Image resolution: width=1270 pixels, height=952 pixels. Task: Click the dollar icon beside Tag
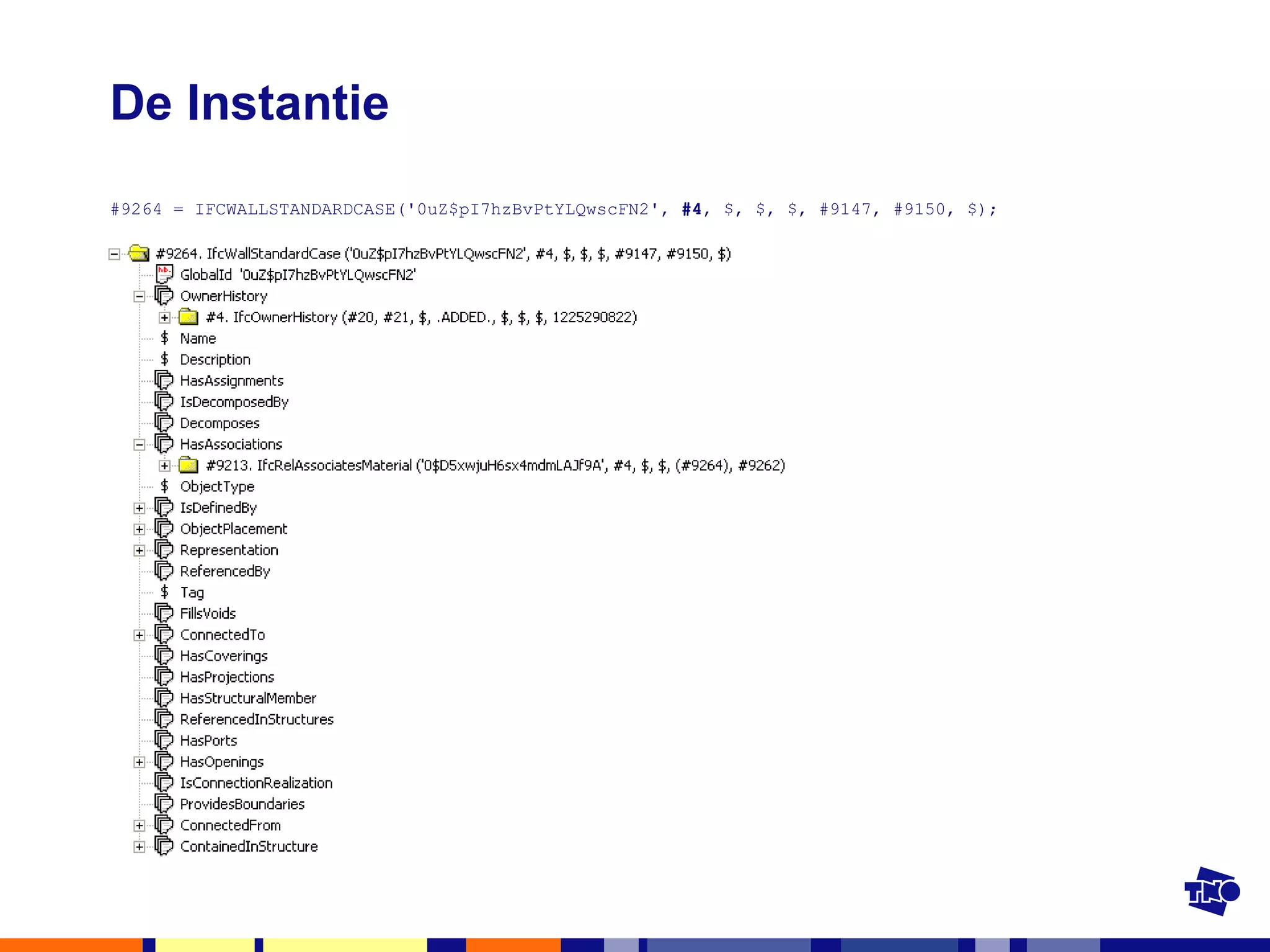[164, 592]
